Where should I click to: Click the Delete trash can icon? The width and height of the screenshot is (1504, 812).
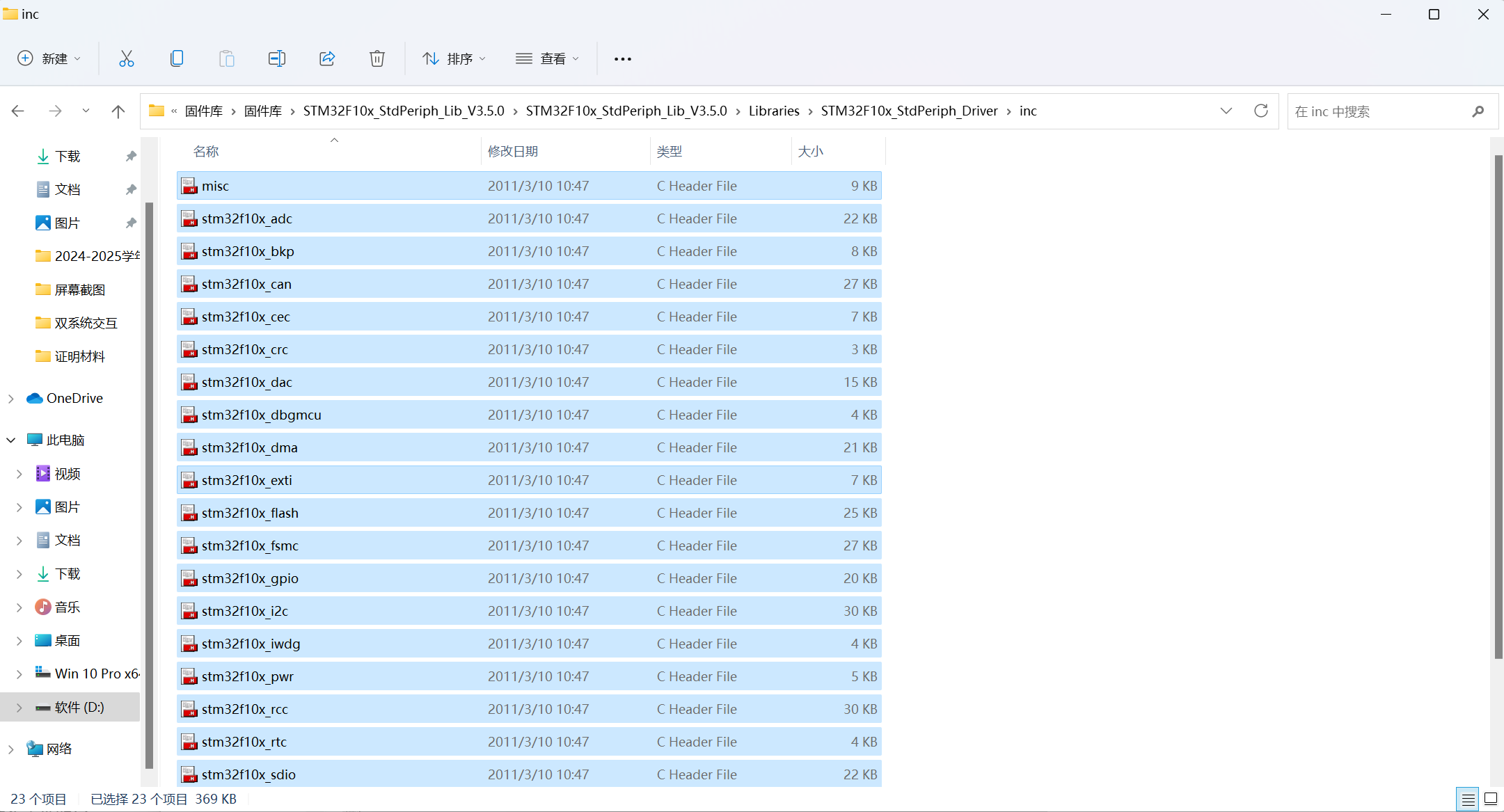377,58
